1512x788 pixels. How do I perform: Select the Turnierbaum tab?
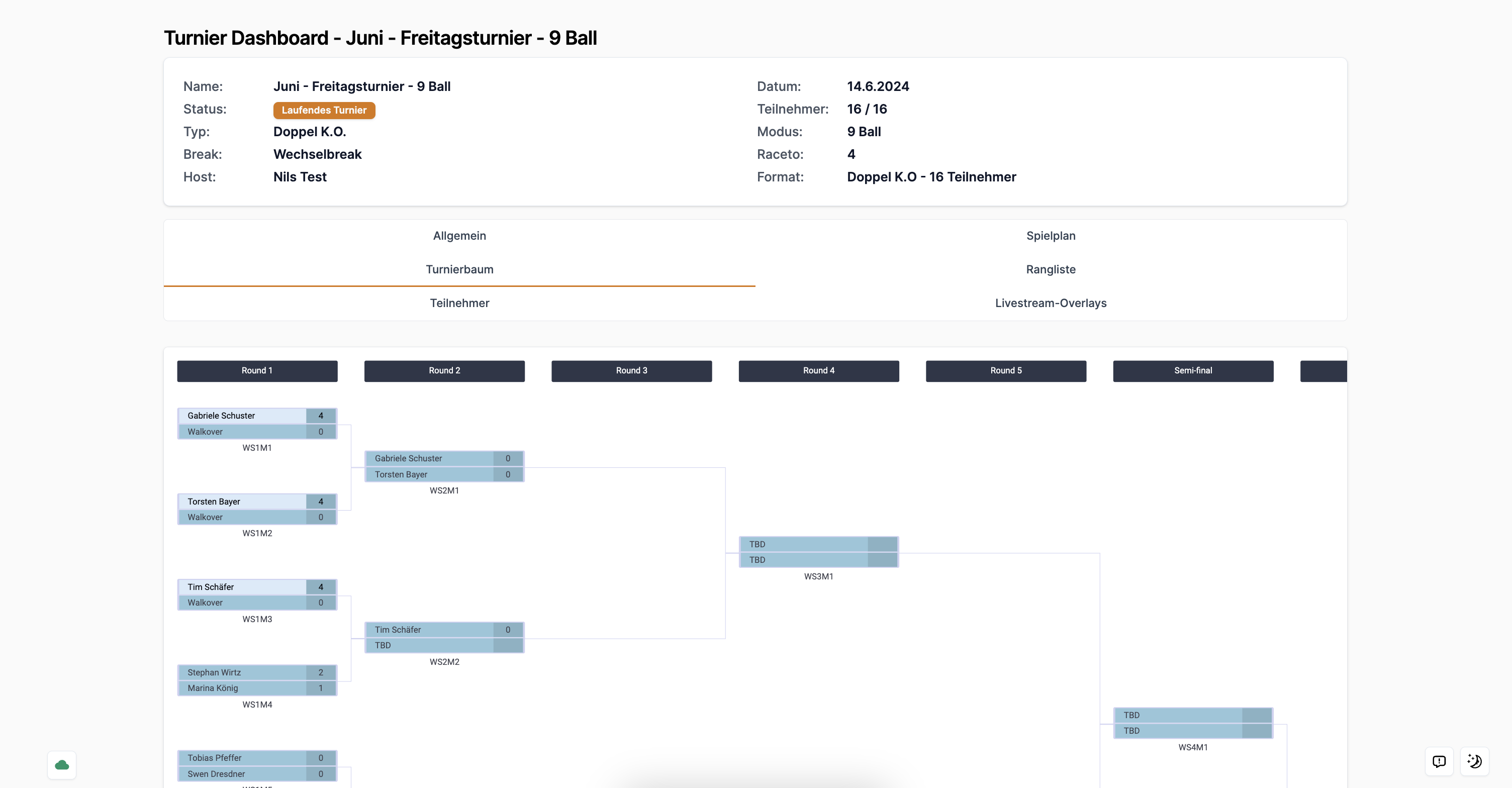[459, 269]
